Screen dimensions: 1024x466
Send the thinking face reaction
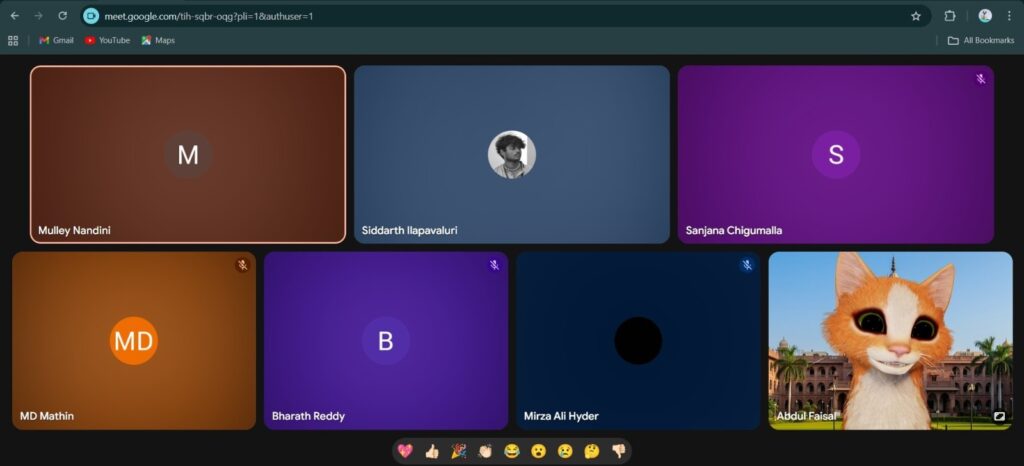pos(591,451)
